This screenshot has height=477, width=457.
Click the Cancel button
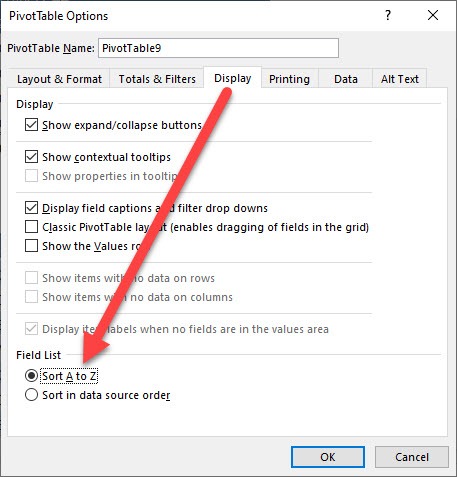pos(412,457)
